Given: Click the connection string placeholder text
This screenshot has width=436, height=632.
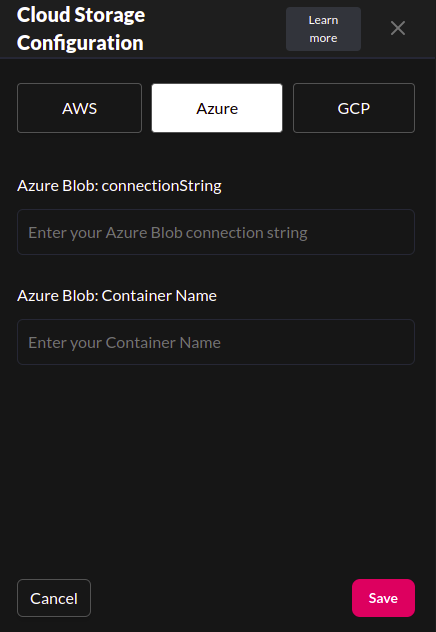Looking at the screenshot, I should 168,233.
